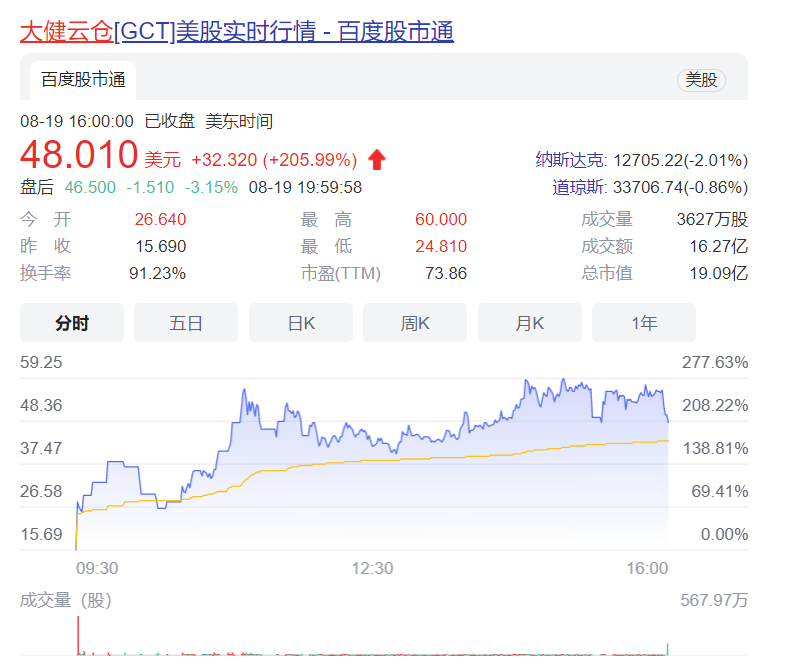Click the 美股 tag badge
Viewport: 788px width, 664px height.
[701, 80]
